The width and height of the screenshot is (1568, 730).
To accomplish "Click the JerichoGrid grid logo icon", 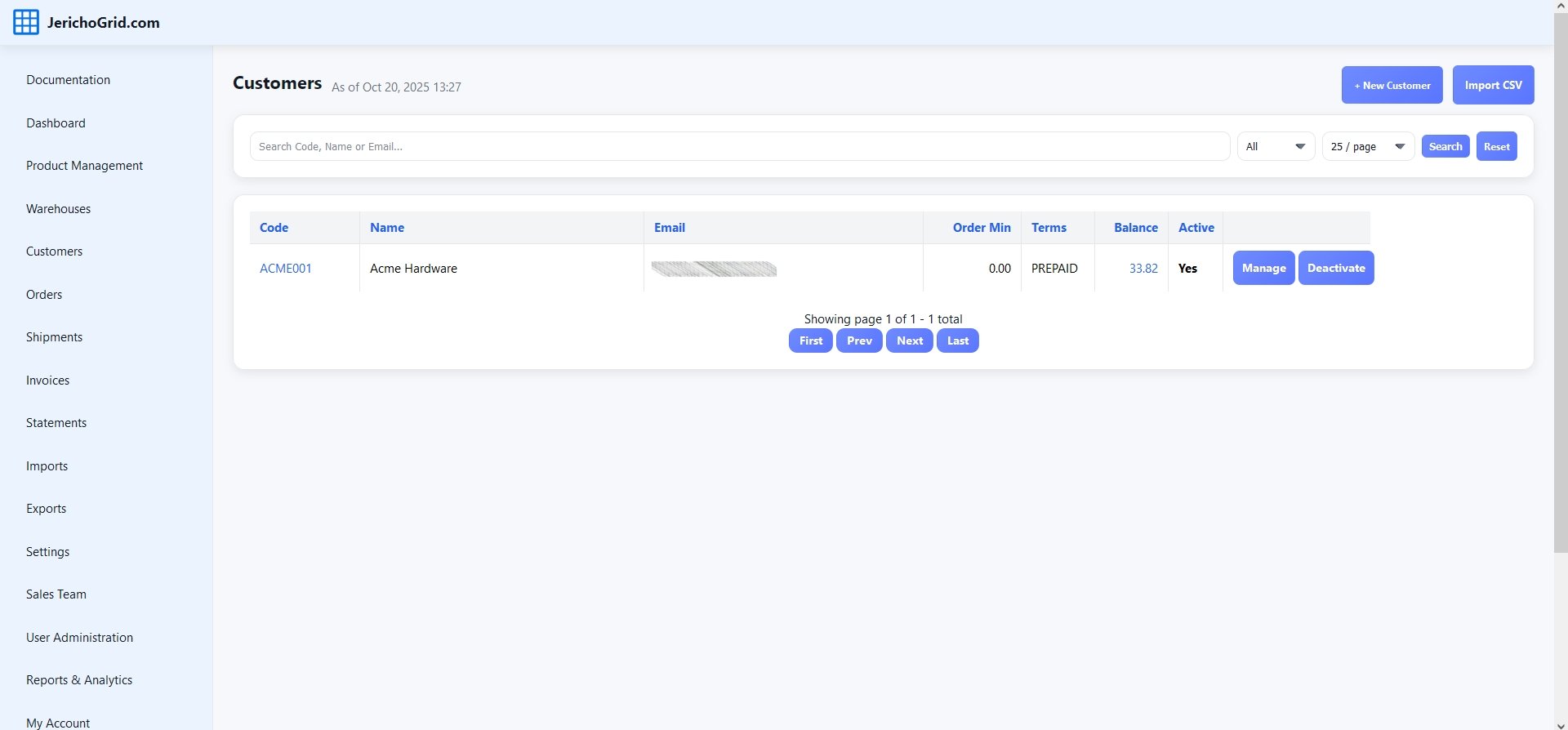I will 25,22.
